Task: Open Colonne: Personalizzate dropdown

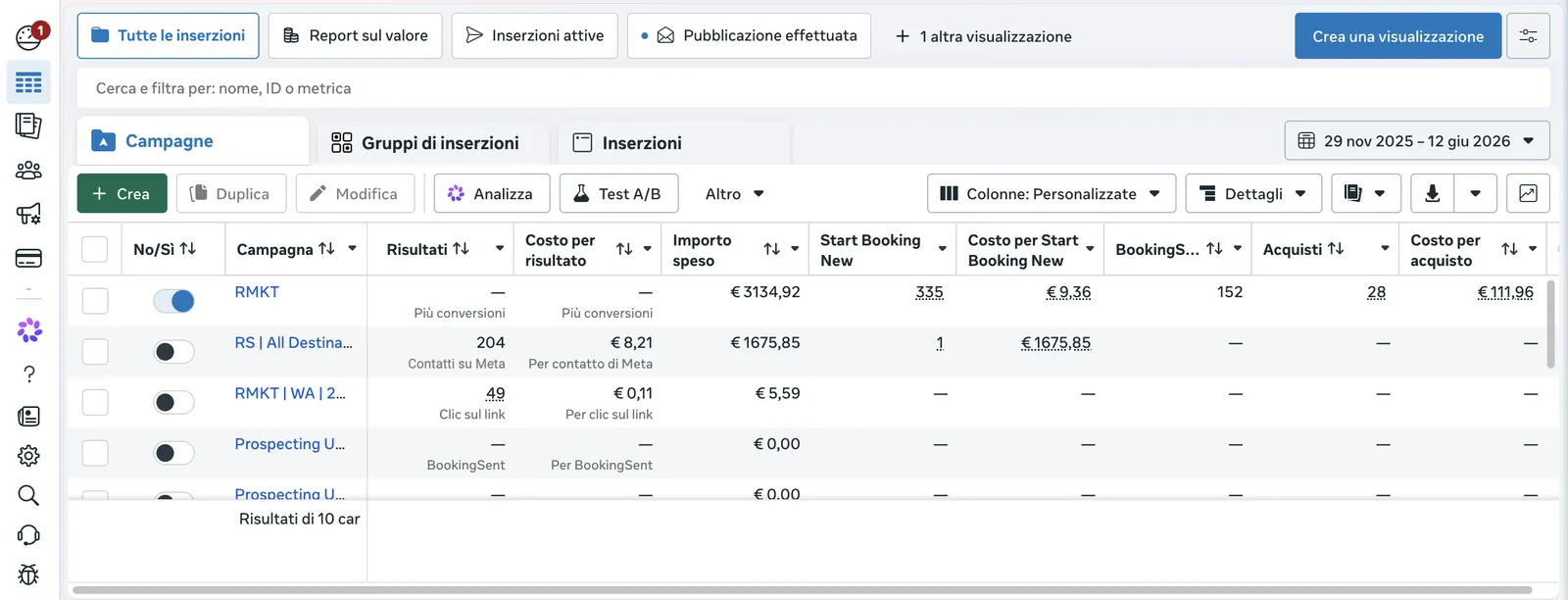Action: (1051, 194)
